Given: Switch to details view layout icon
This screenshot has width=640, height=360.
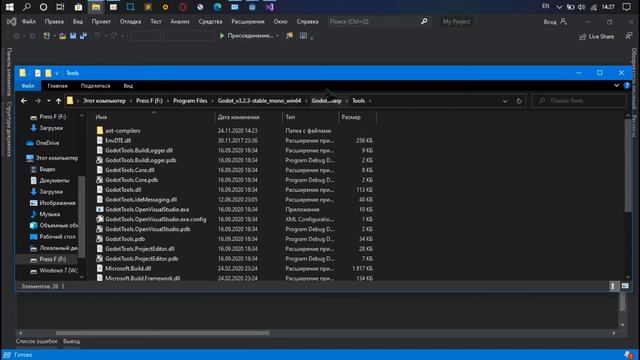Looking at the screenshot, I should tap(612, 287).
